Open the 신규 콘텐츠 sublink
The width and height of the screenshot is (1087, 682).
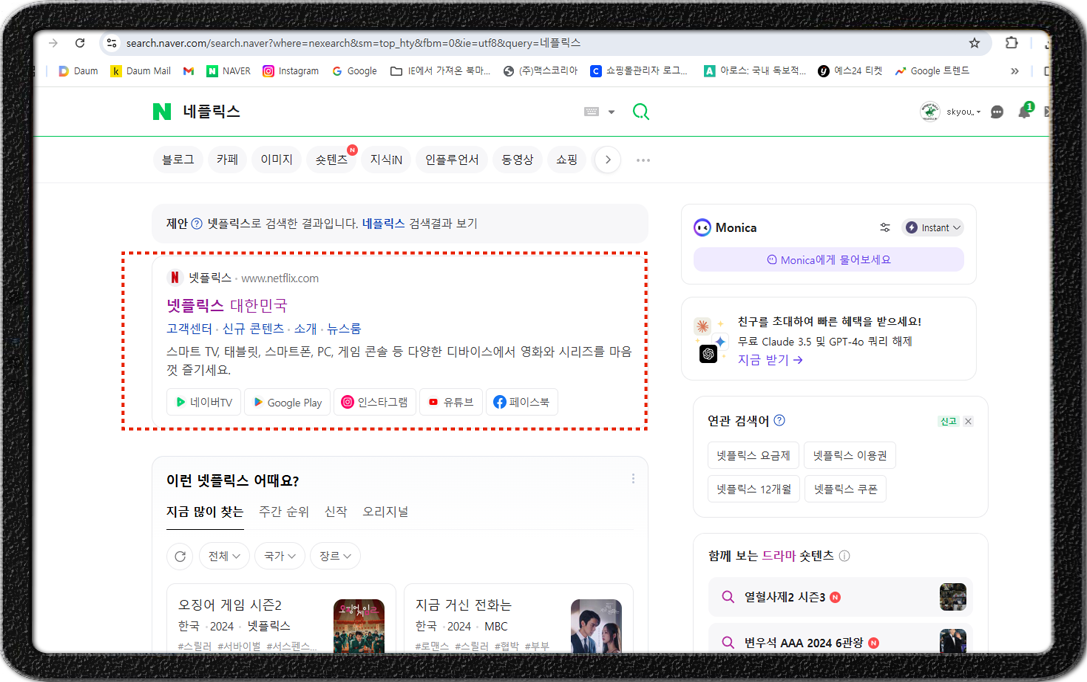(253, 329)
